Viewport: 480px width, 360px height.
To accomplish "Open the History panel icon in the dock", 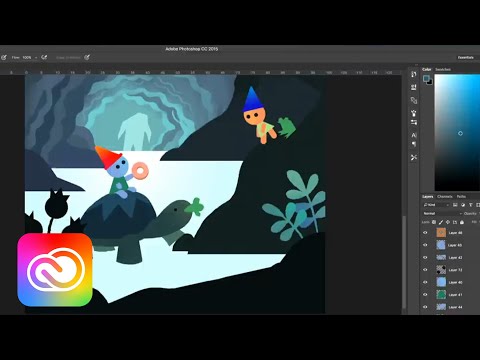I will (x=414, y=74).
